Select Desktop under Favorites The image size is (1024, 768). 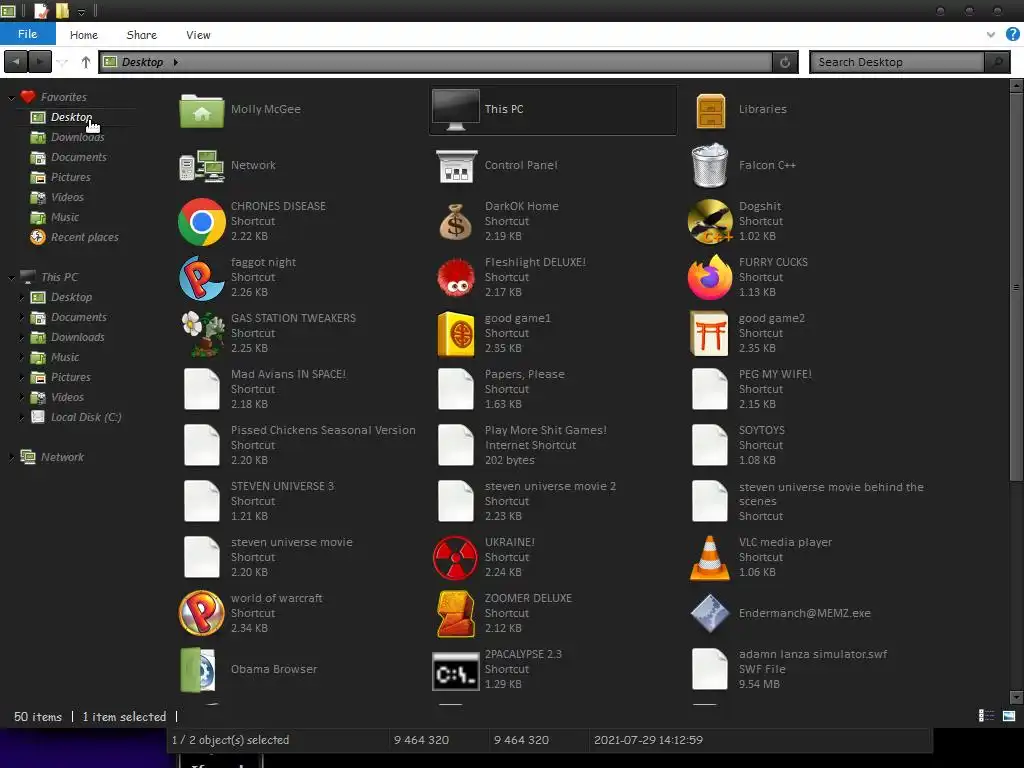[x=71, y=117]
